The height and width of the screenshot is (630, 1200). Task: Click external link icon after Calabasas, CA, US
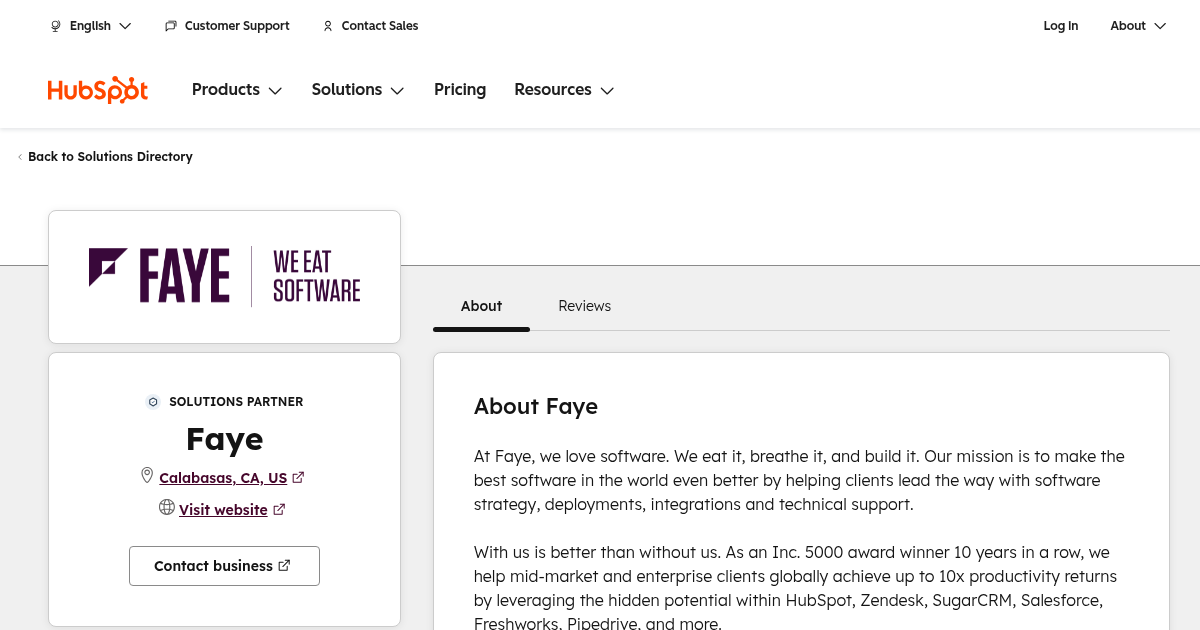coord(298,478)
